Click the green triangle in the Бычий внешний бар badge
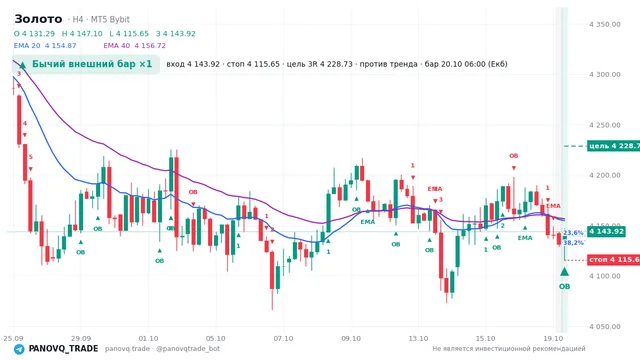The image size is (640, 360). 23,65
